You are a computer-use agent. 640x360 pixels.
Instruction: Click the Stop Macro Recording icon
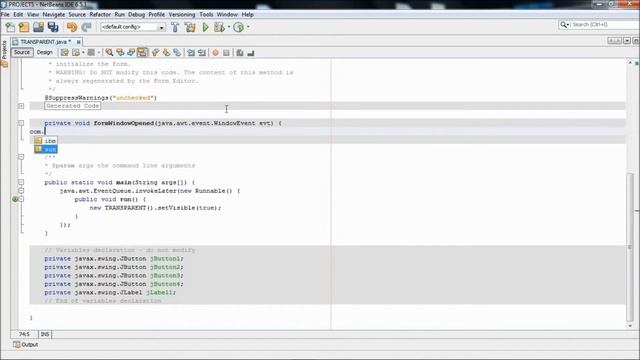226,53
